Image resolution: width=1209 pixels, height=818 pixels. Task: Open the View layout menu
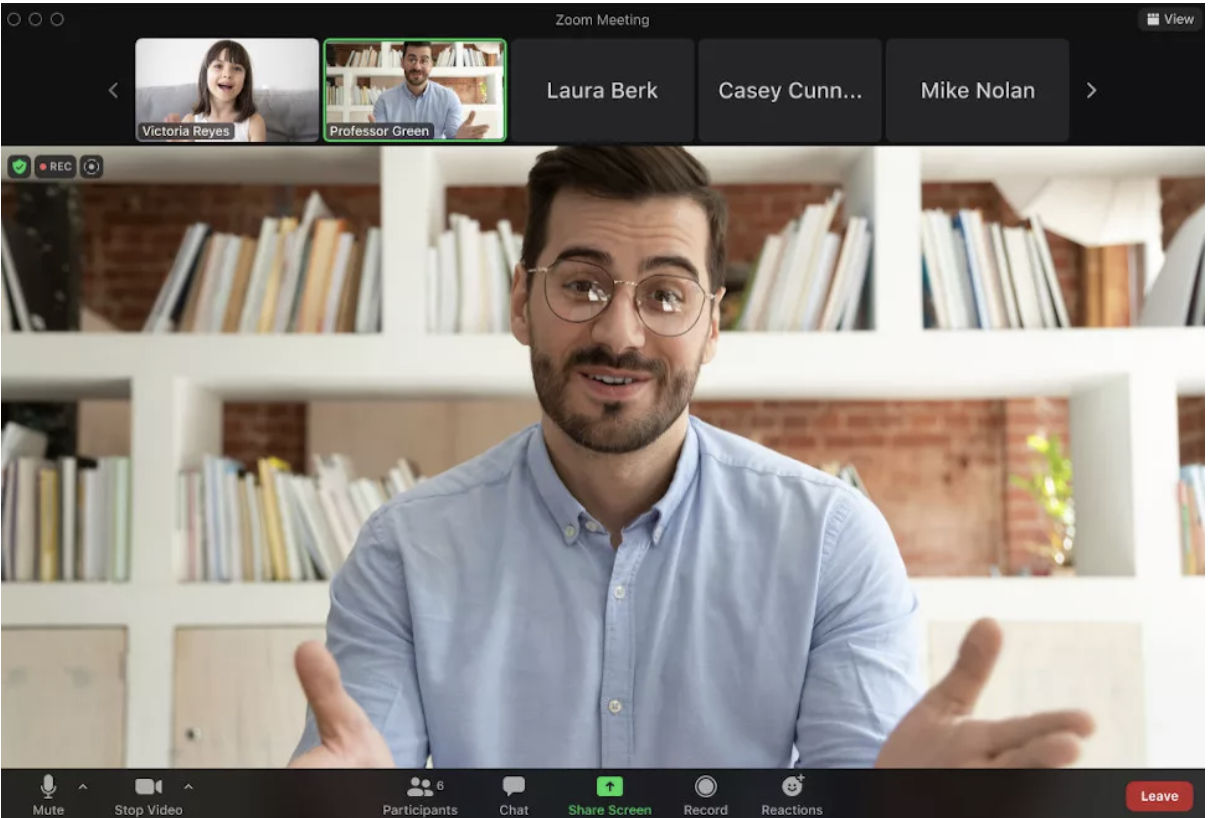click(1170, 19)
